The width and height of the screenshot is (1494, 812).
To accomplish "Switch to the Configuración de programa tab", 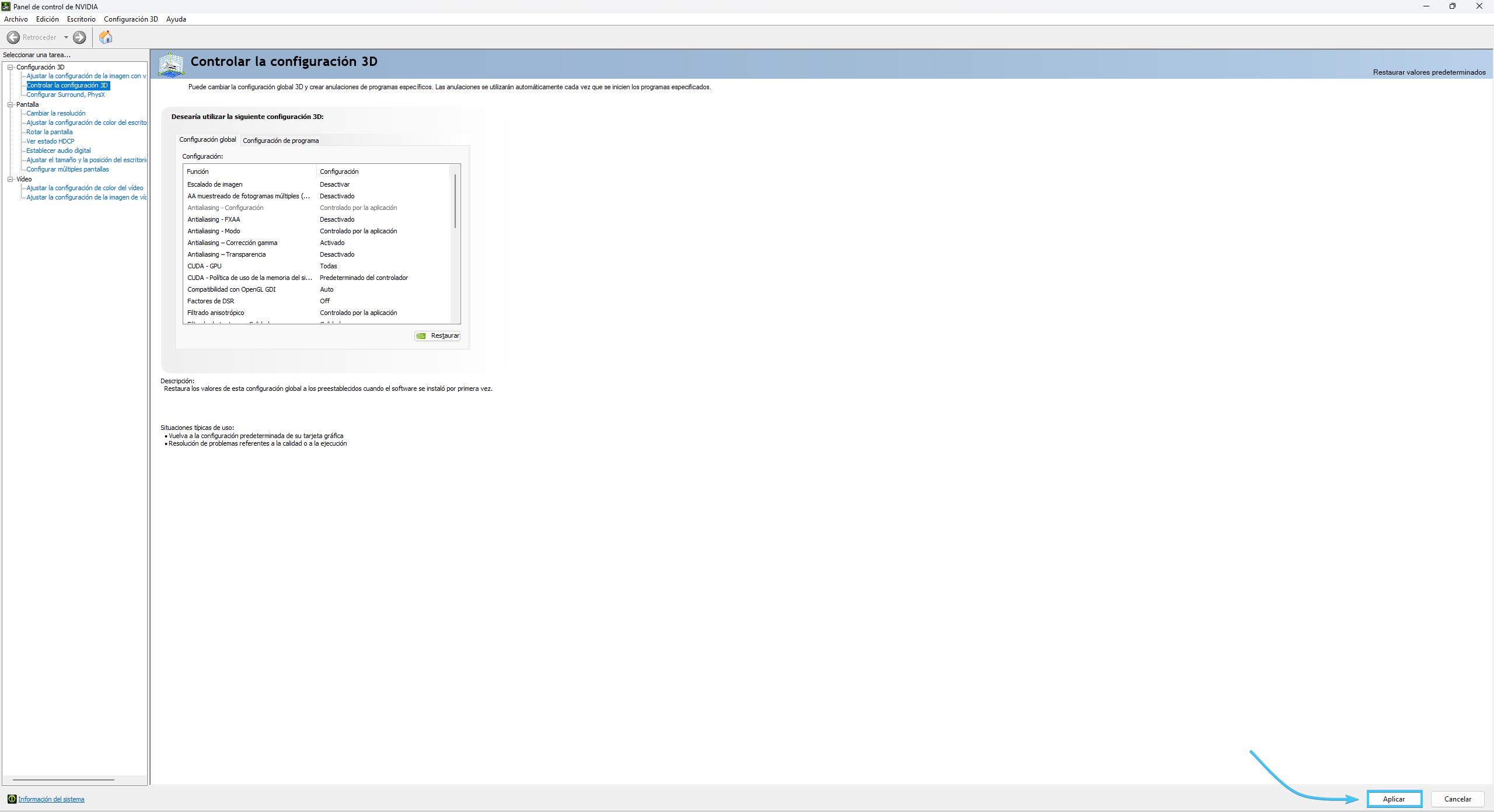I will click(281, 141).
